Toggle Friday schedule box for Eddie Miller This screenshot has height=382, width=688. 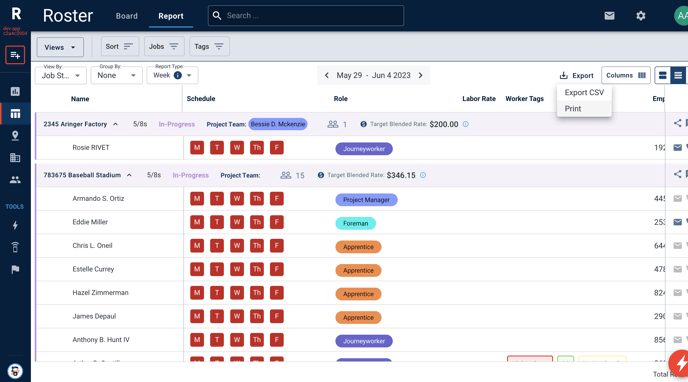[x=276, y=222]
